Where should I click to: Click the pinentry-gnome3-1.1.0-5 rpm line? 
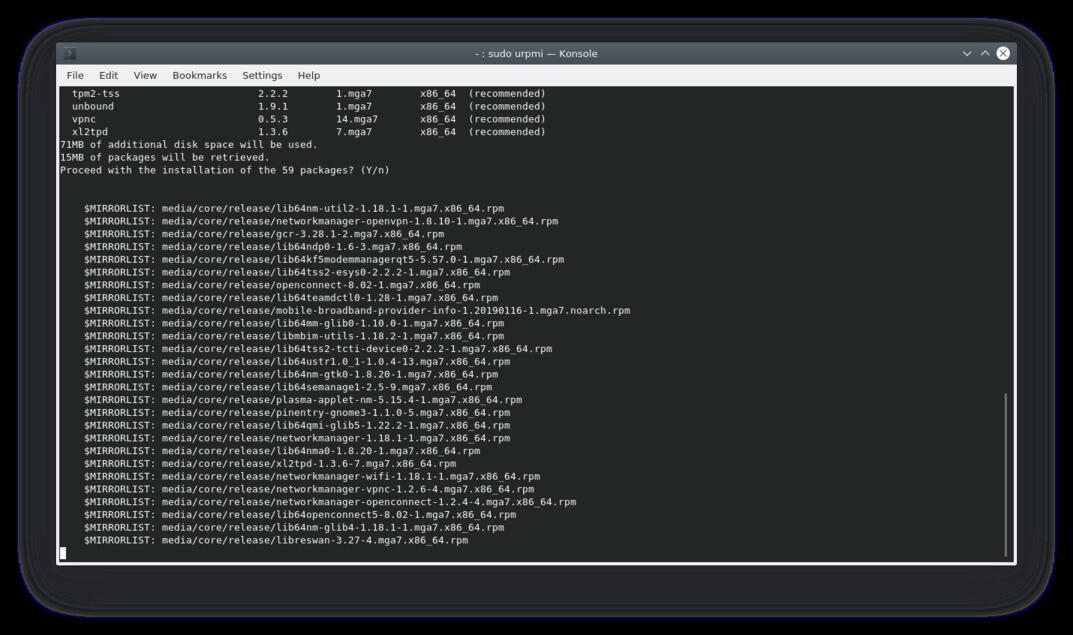297,413
